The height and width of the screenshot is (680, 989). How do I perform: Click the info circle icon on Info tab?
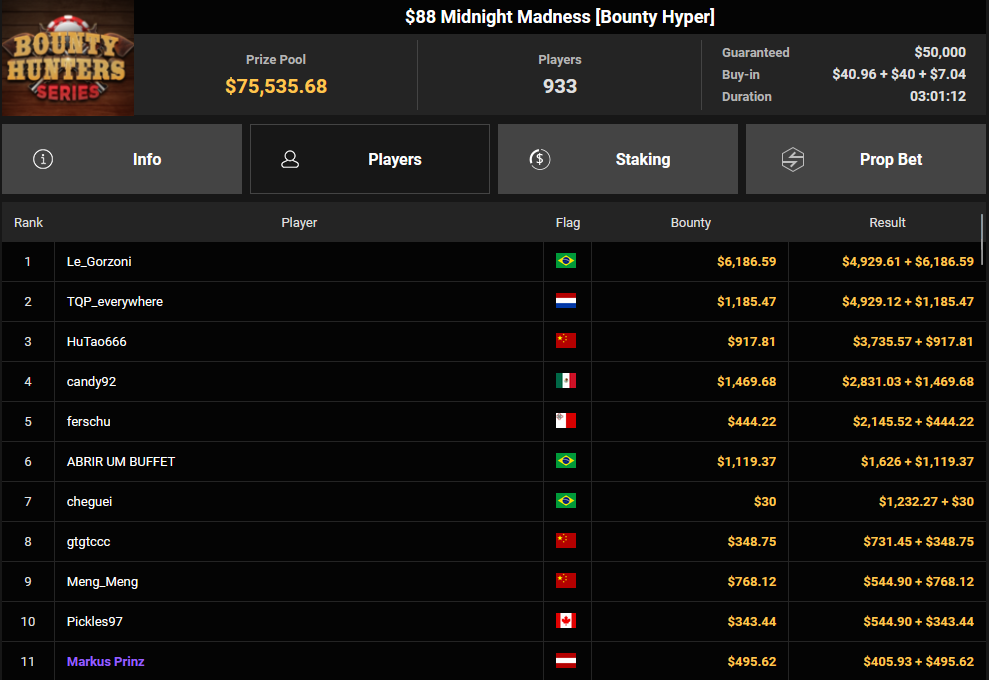[x=43, y=159]
